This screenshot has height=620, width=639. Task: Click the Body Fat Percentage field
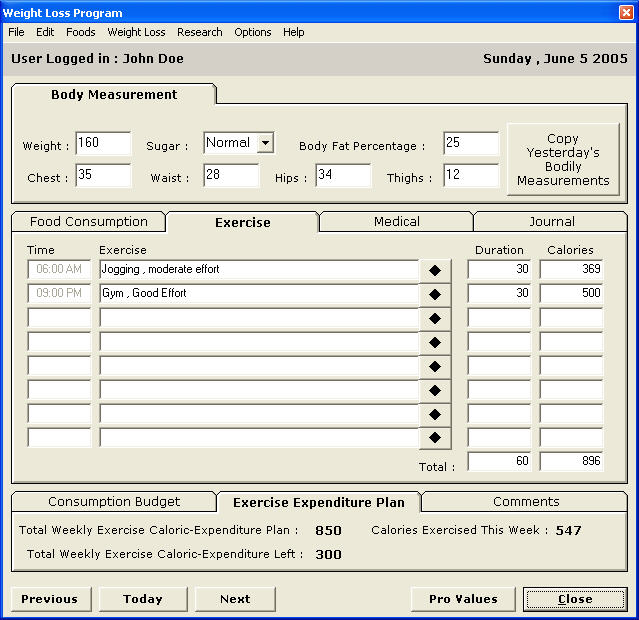(471, 144)
